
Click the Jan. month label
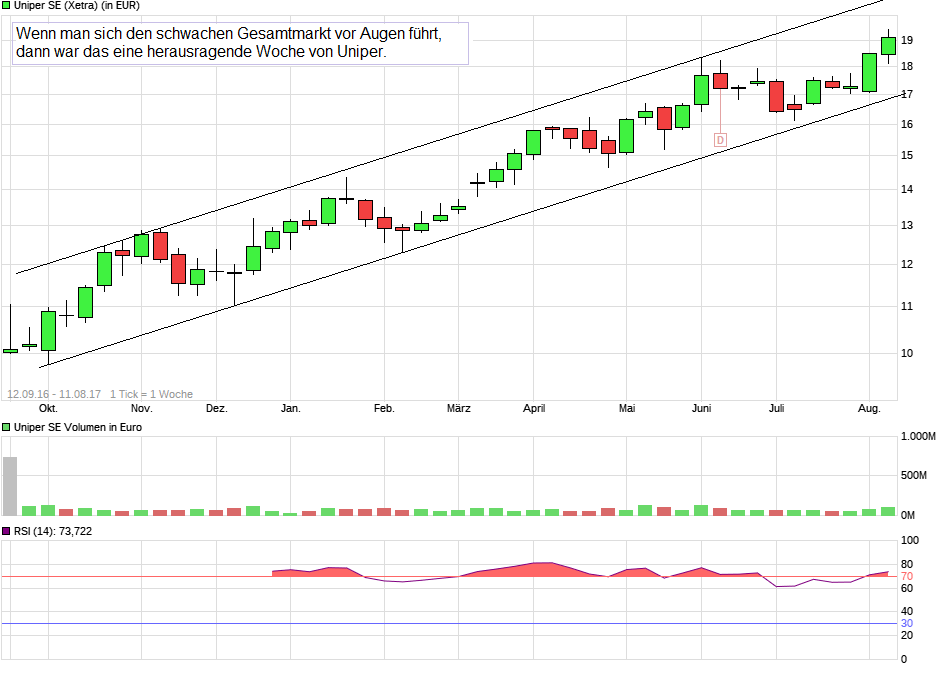pyautogui.click(x=290, y=409)
